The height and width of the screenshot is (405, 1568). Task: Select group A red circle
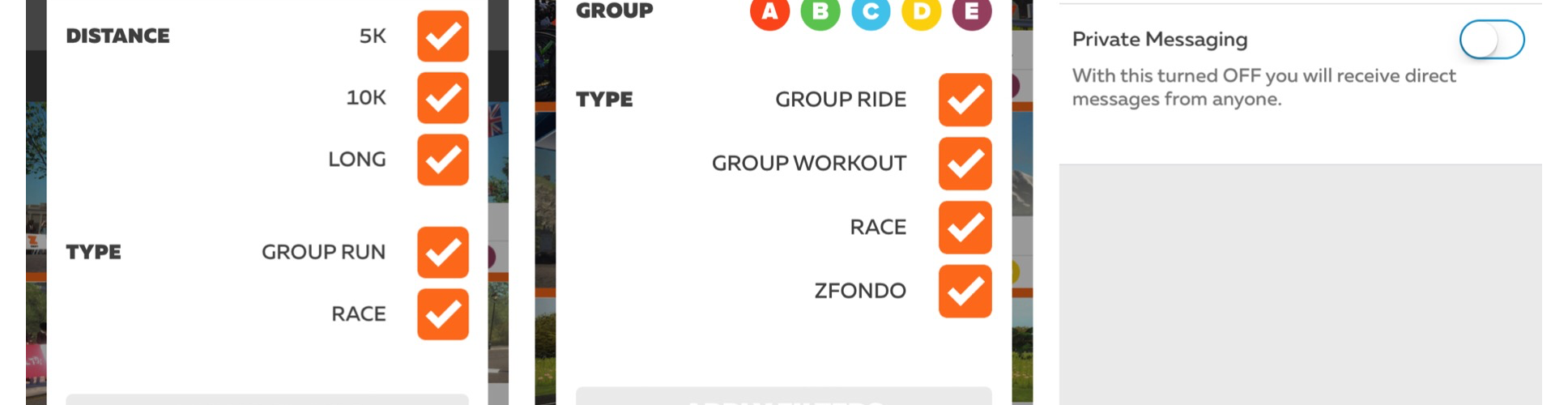tap(769, 12)
